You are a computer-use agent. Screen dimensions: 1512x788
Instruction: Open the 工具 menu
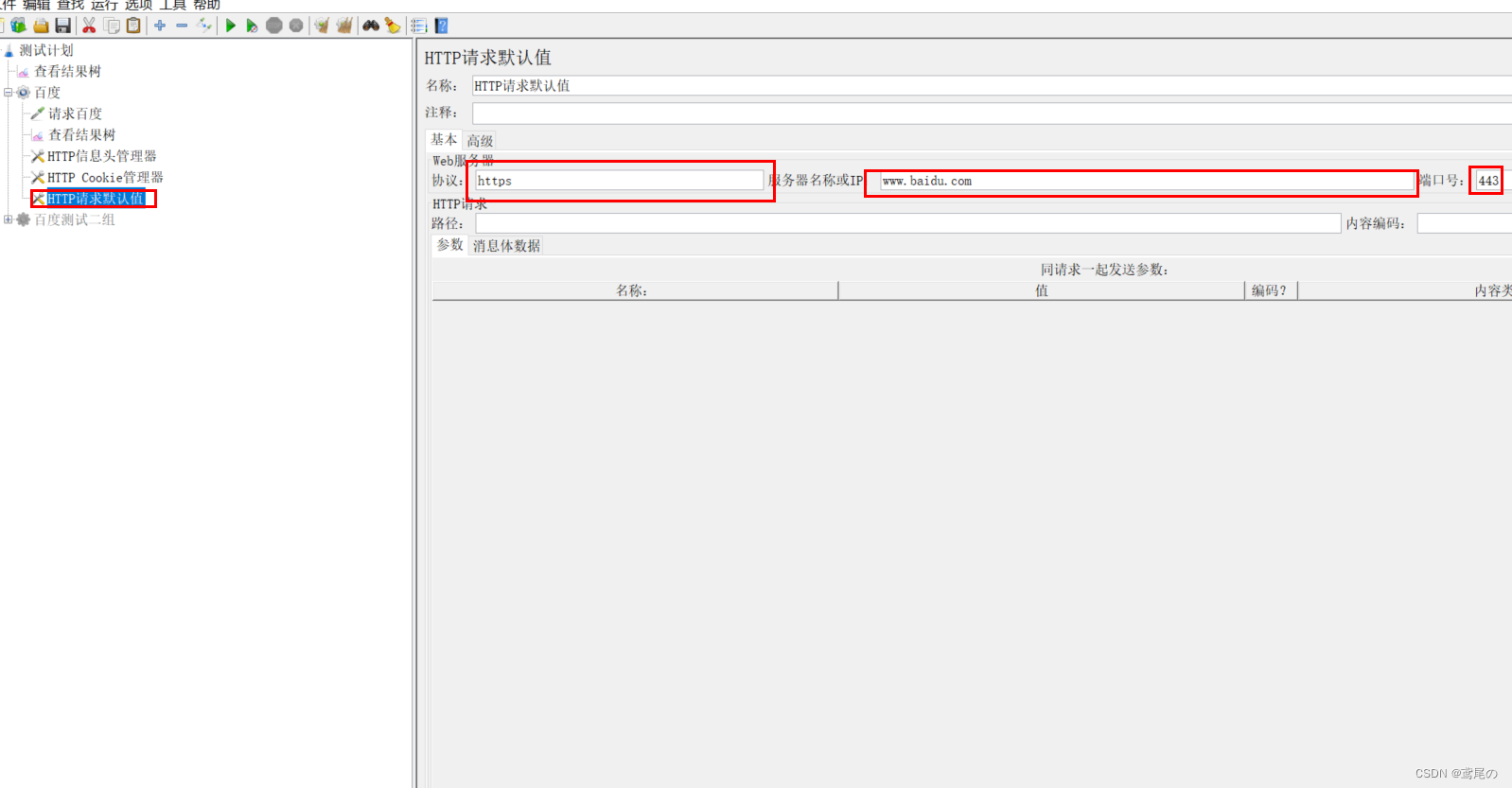[172, 5]
